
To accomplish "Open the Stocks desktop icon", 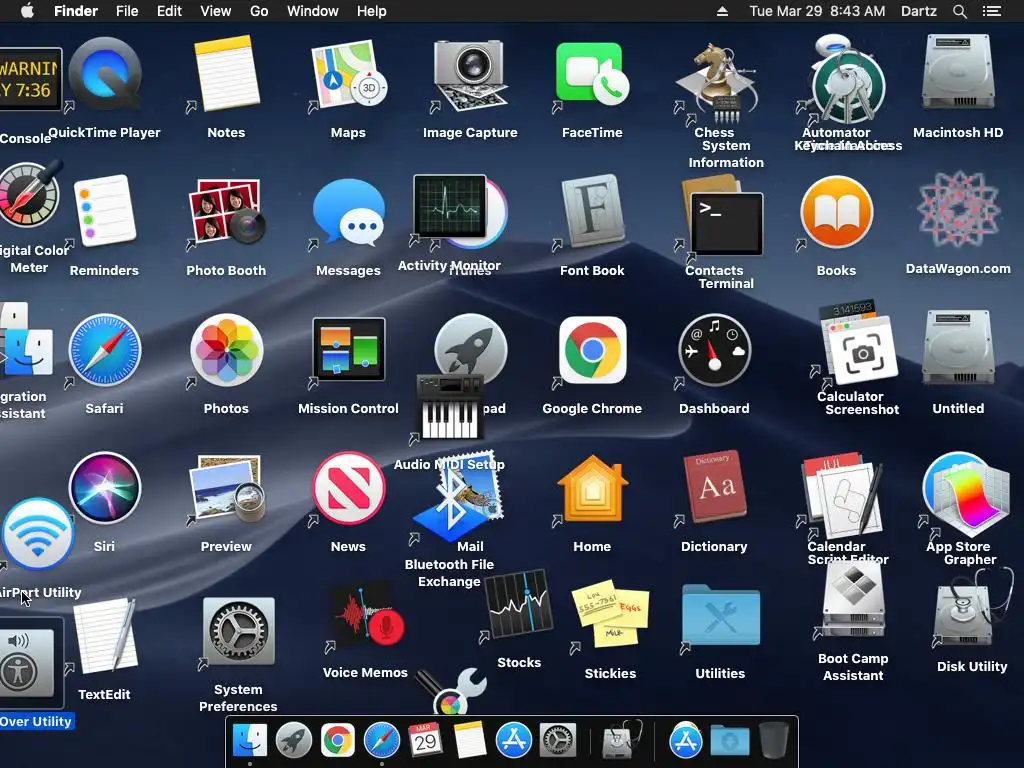I will pyautogui.click(x=519, y=604).
